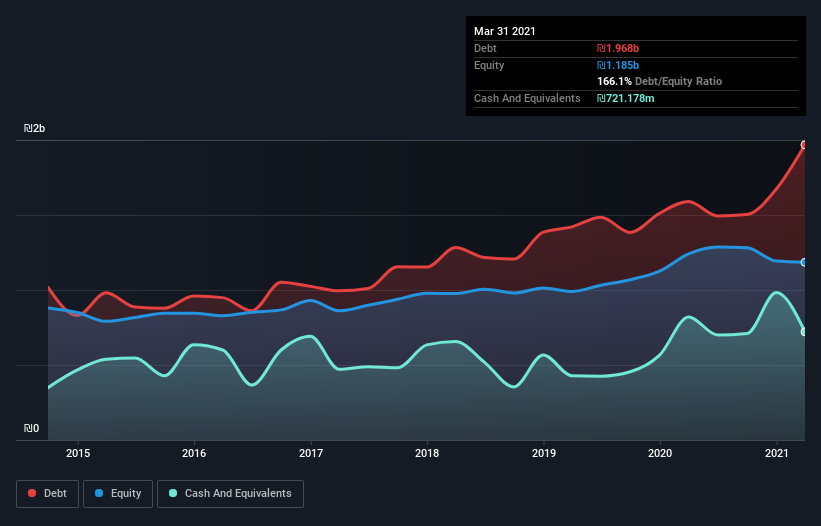Select the teal Cash endpoint marker
The width and height of the screenshot is (821, 526).
click(x=804, y=332)
